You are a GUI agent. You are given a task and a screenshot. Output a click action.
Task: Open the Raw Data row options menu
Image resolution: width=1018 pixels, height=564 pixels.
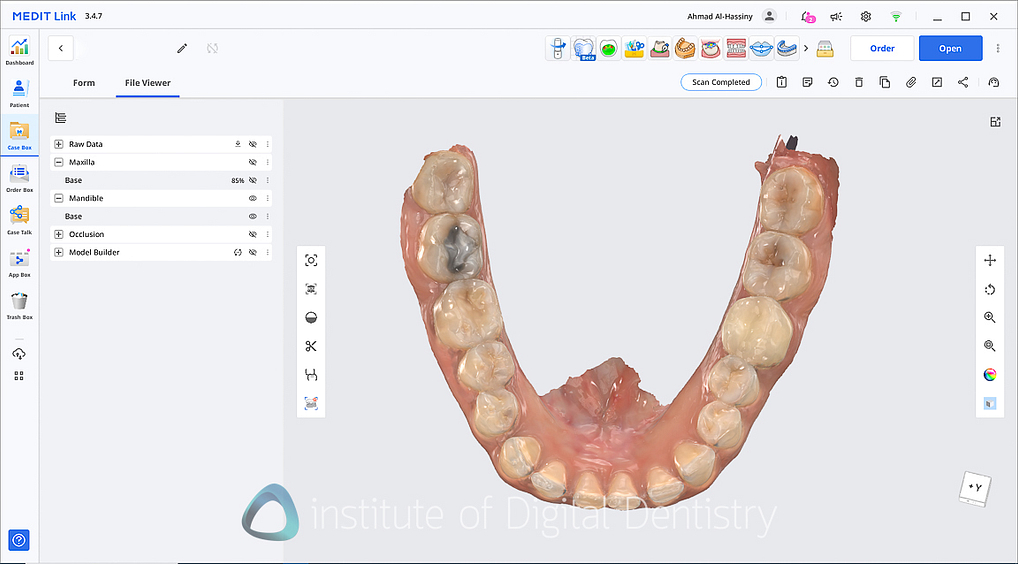point(267,144)
